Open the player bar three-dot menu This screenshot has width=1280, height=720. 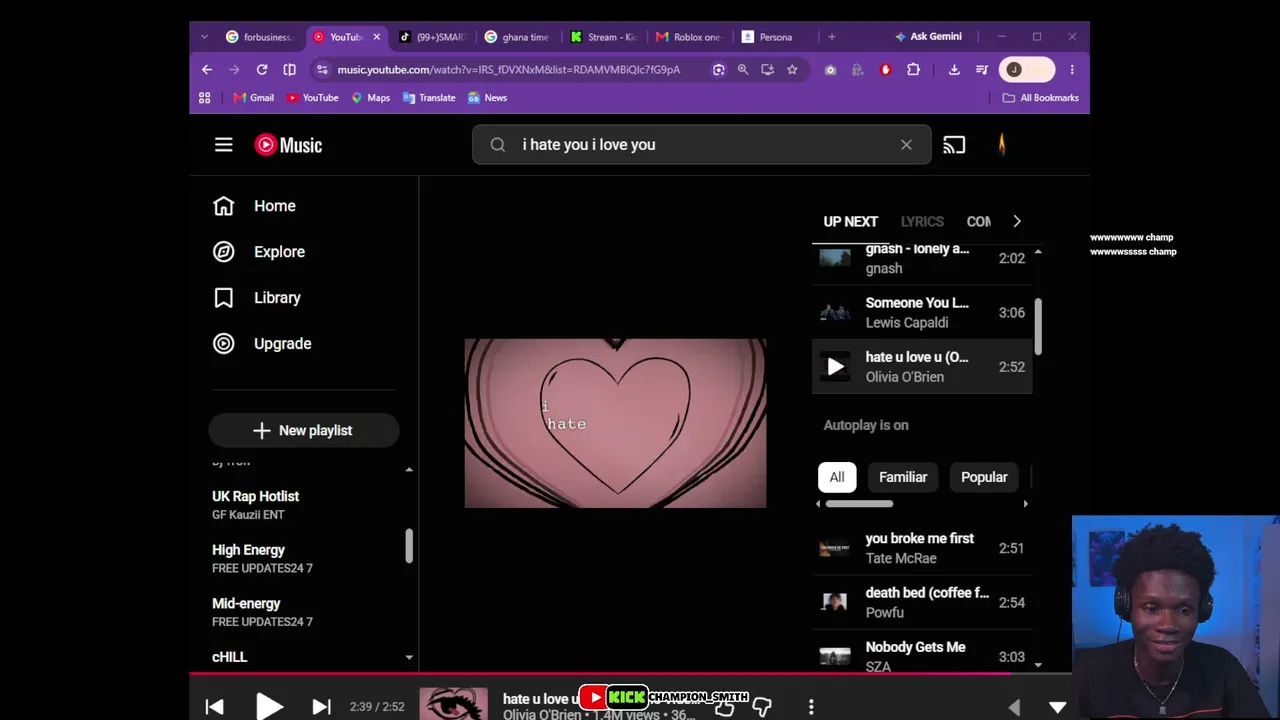pos(811,707)
